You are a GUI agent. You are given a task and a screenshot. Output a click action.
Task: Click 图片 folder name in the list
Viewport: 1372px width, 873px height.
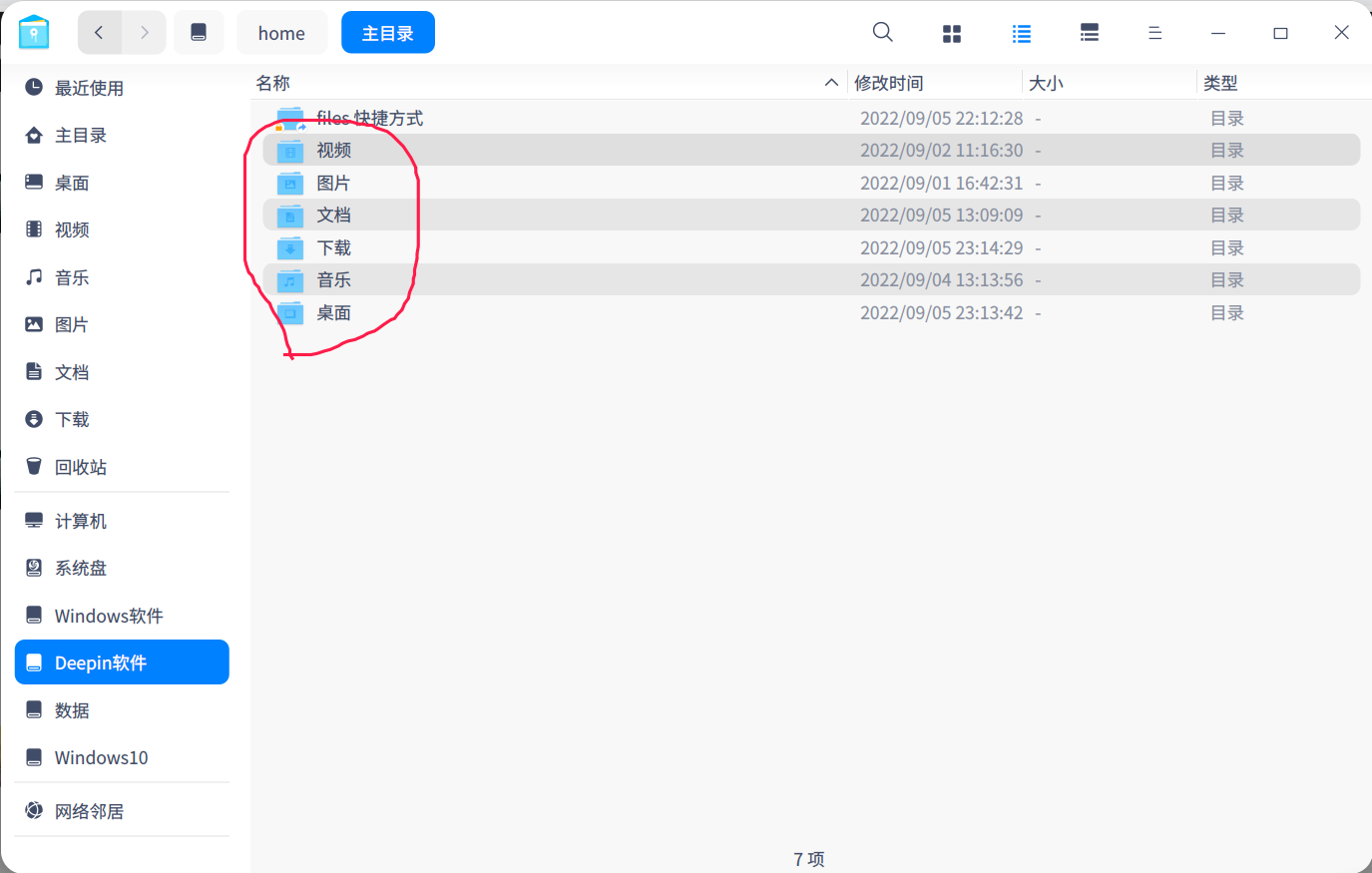(x=333, y=183)
